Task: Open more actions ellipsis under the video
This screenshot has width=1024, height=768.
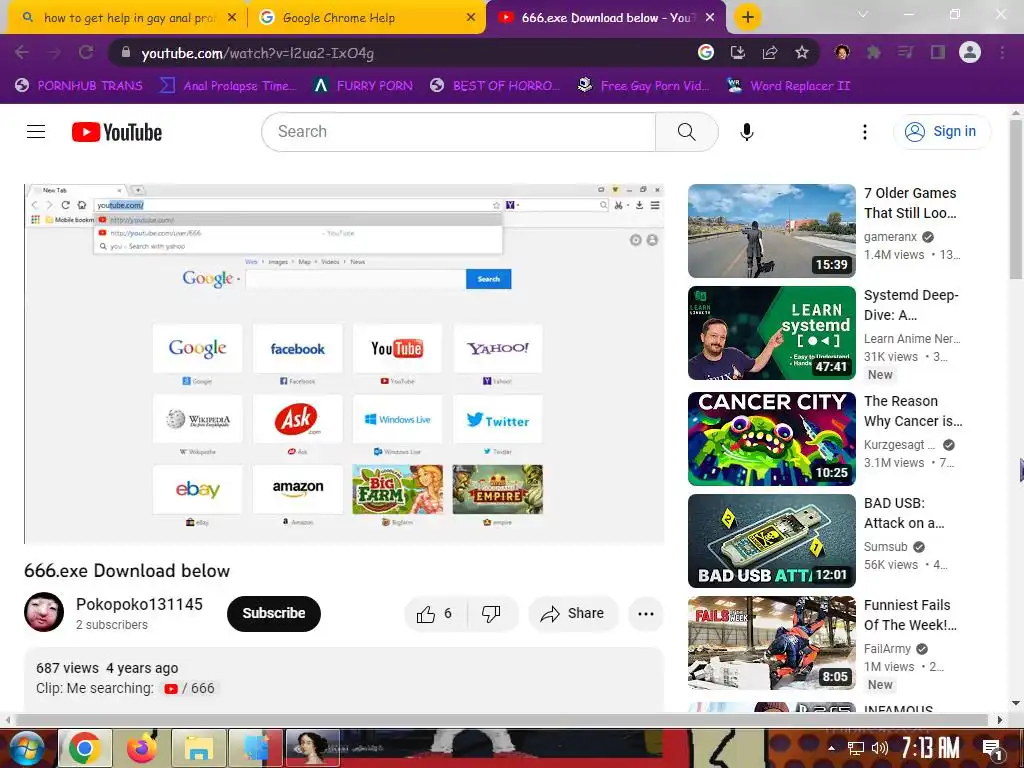Action: (645, 614)
